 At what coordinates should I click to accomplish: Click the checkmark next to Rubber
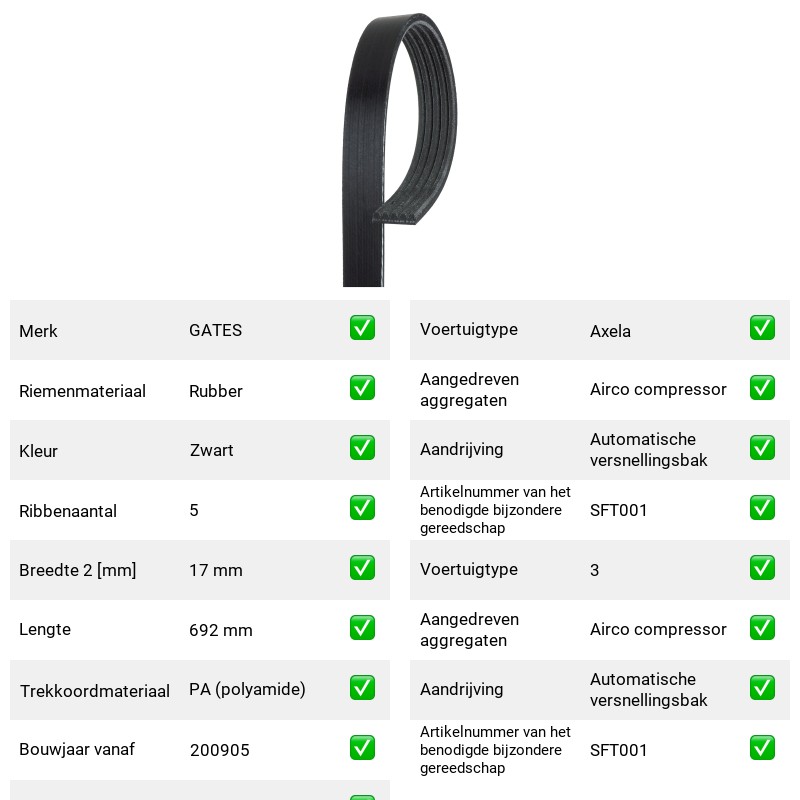click(x=362, y=388)
